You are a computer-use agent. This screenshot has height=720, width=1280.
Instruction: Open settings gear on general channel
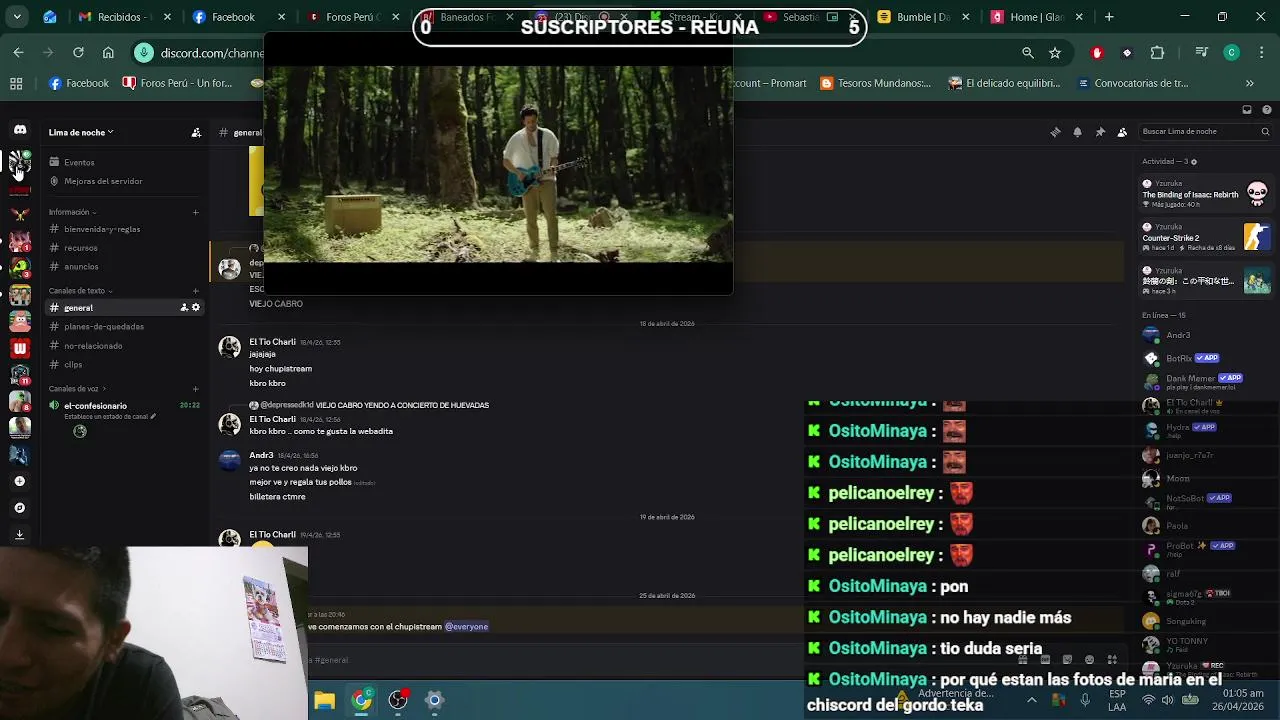coord(196,308)
